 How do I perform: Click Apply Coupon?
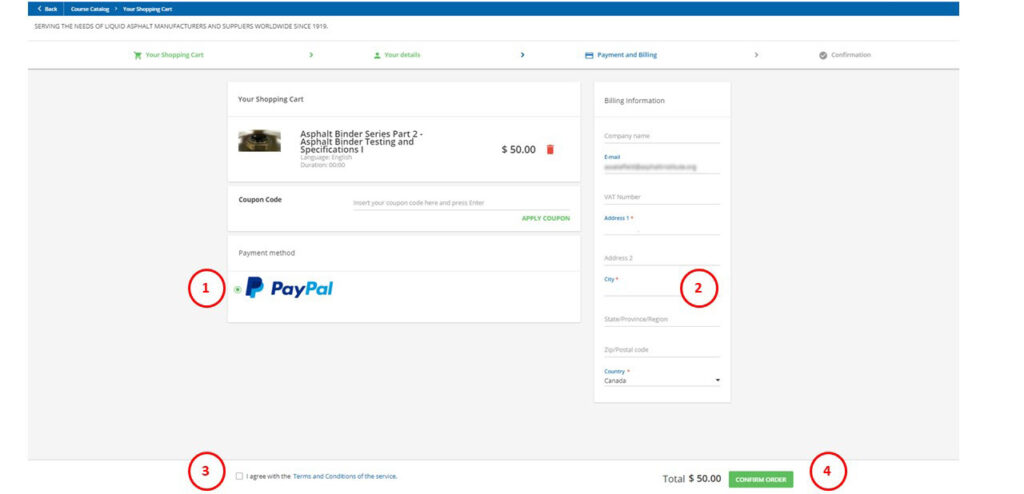(546, 218)
